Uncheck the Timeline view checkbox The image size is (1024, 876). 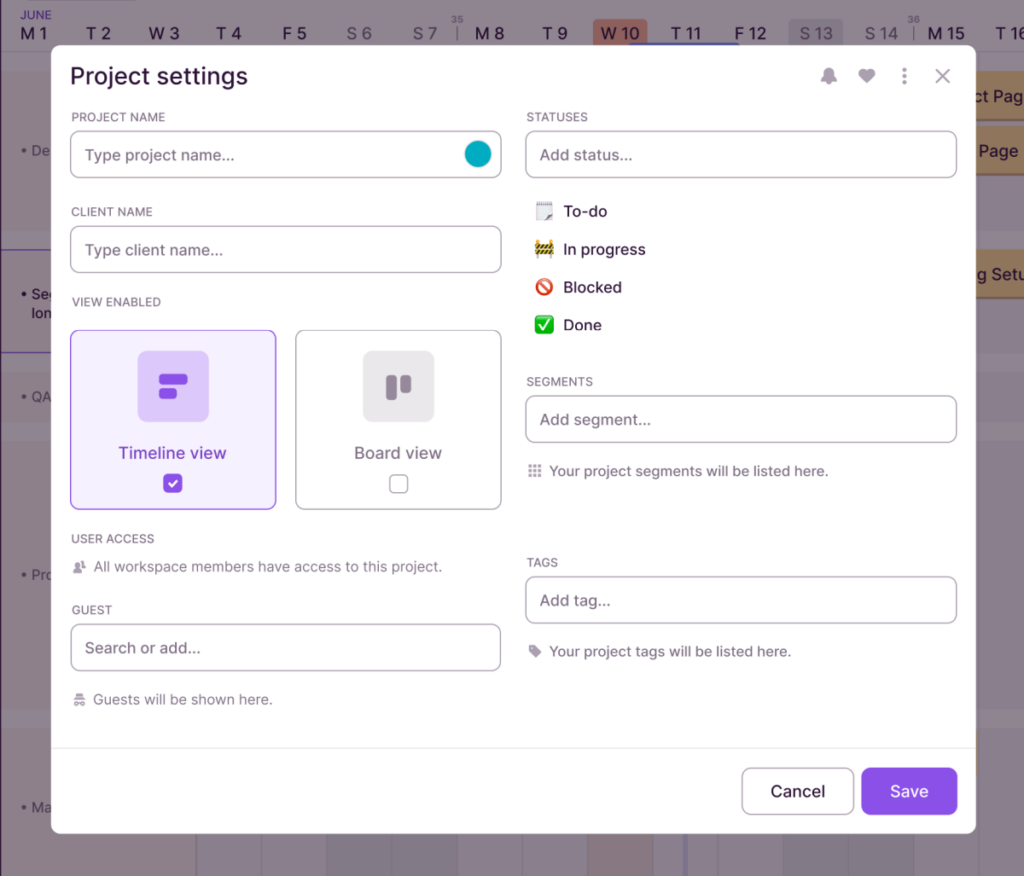coord(172,483)
